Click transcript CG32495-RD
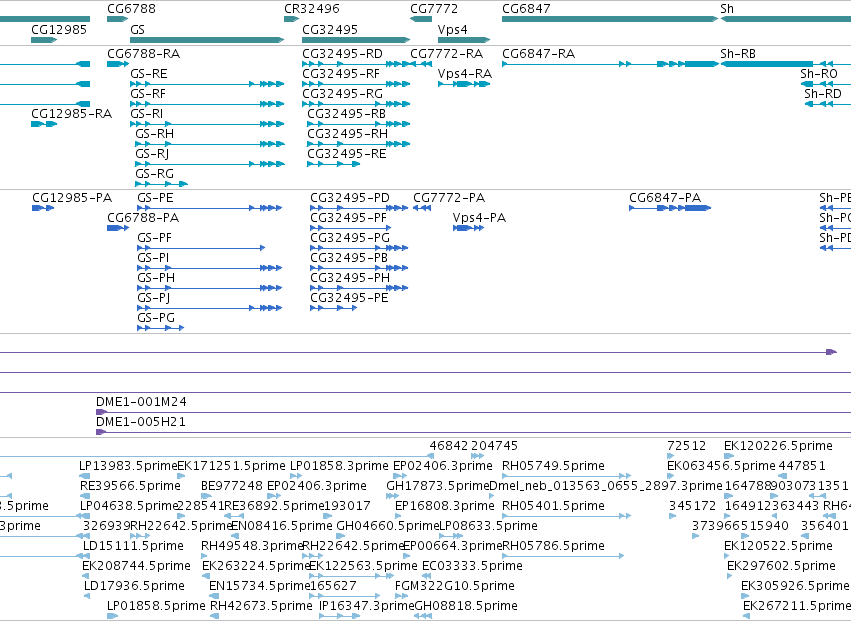851x621 pixels. pos(356,64)
